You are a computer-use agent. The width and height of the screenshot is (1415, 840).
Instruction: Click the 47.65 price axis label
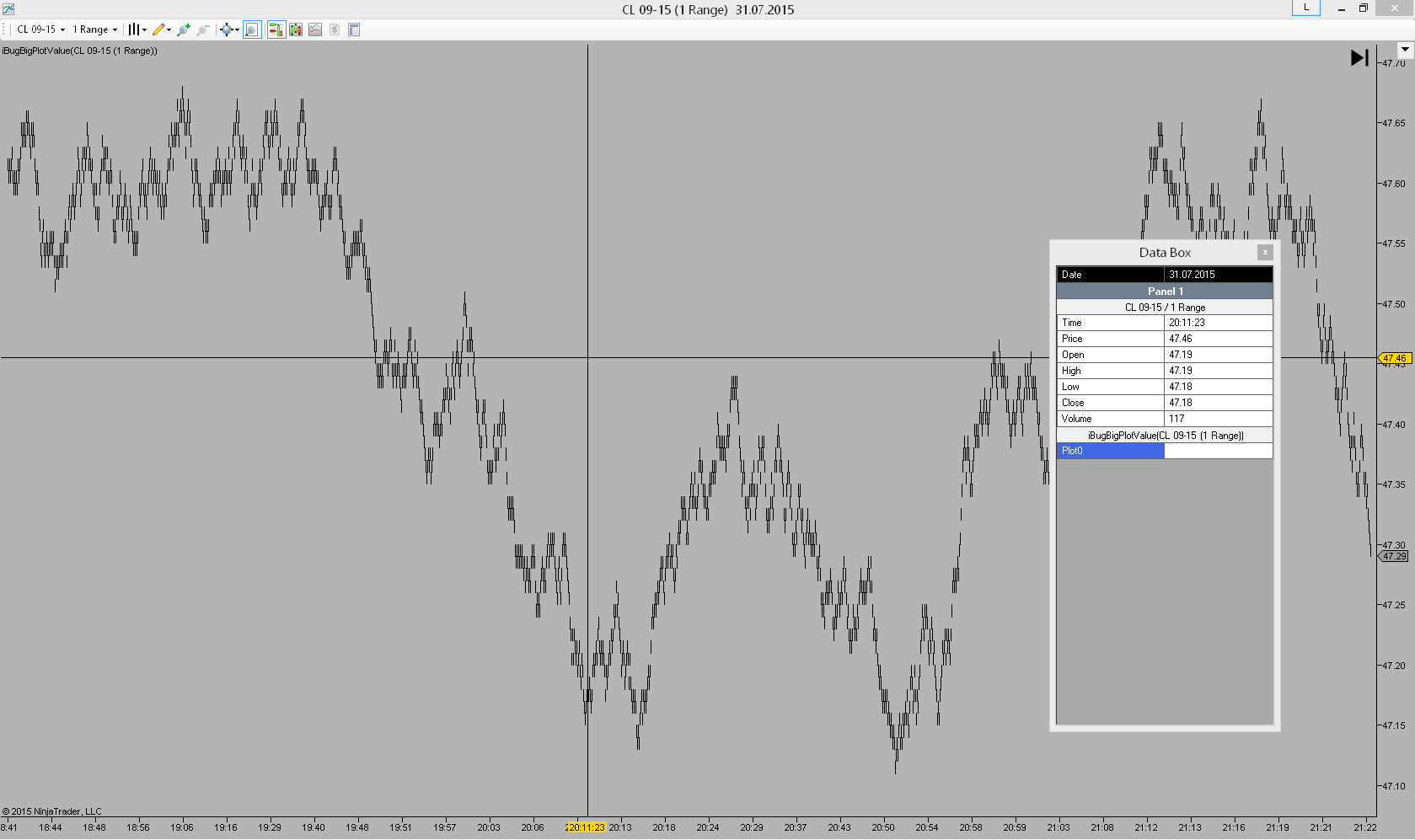(x=1394, y=123)
